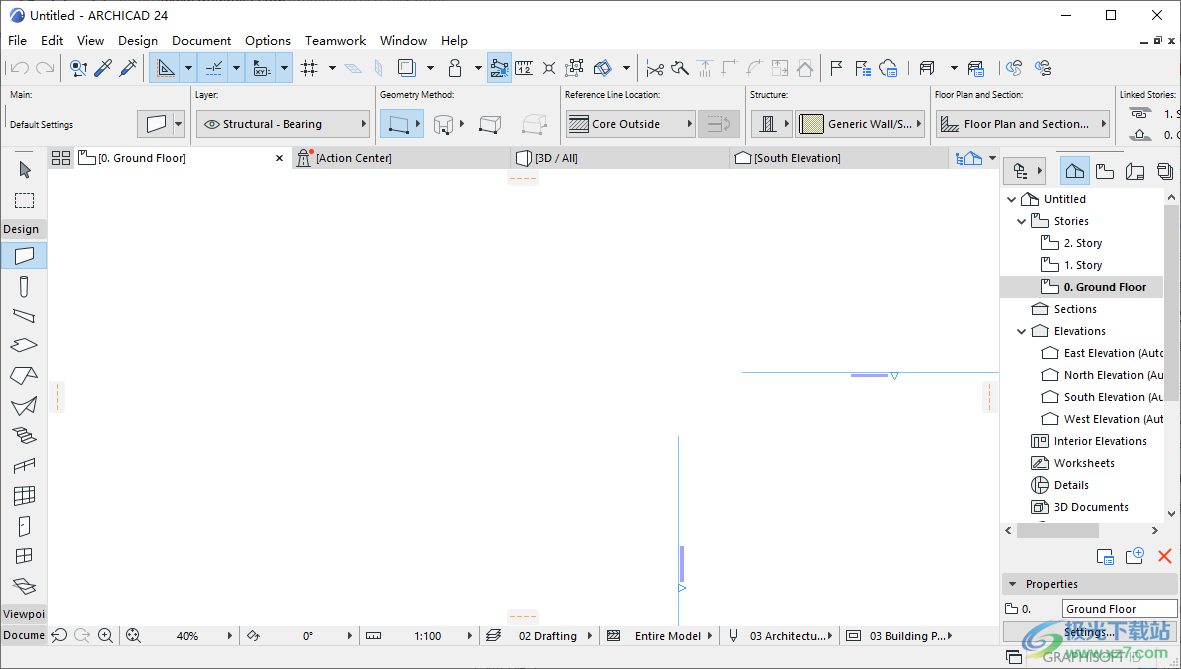Screen dimensions: 1181x669
Task: Select the Marquee tool
Action: (x=24, y=200)
